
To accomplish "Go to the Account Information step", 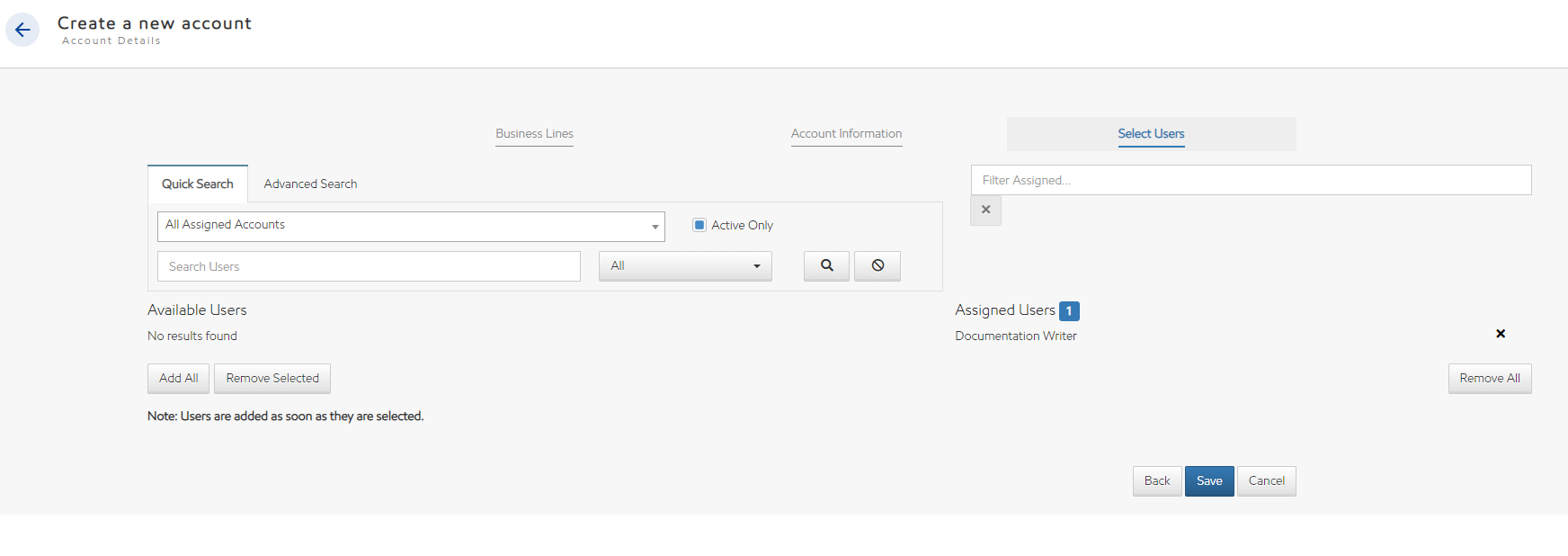I will coord(846,133).
